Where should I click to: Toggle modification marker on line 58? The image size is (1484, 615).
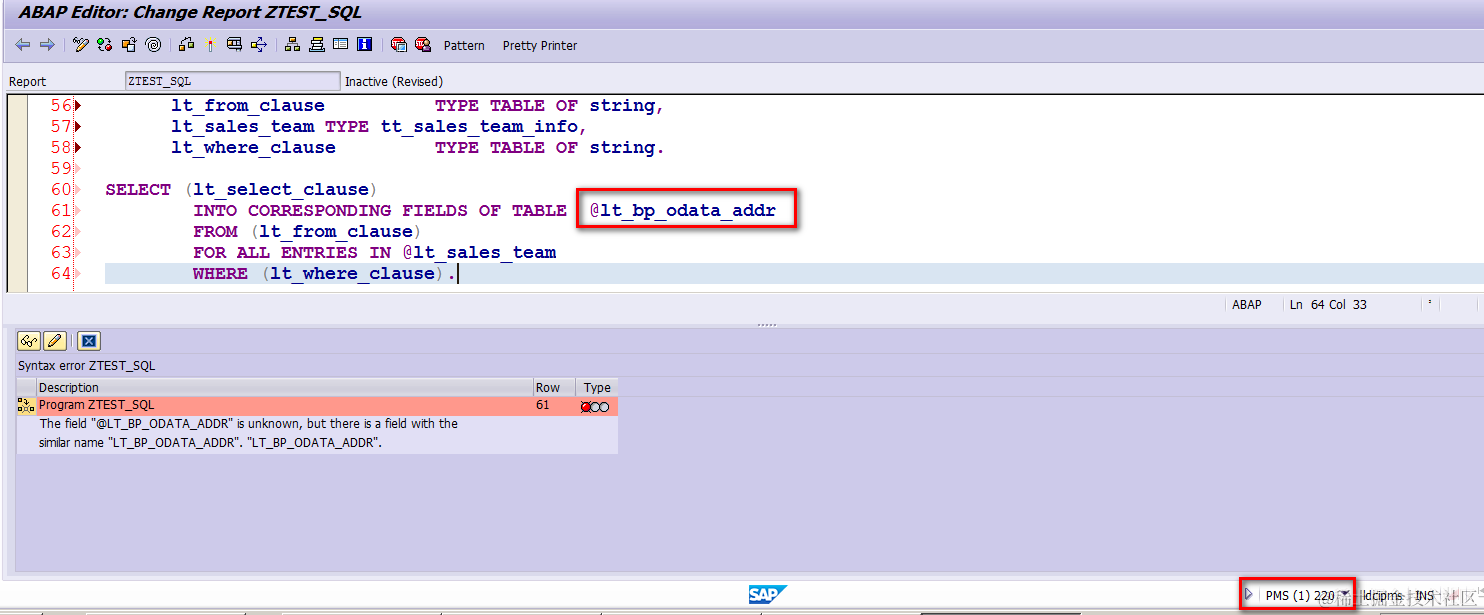[x=77, y=148]
